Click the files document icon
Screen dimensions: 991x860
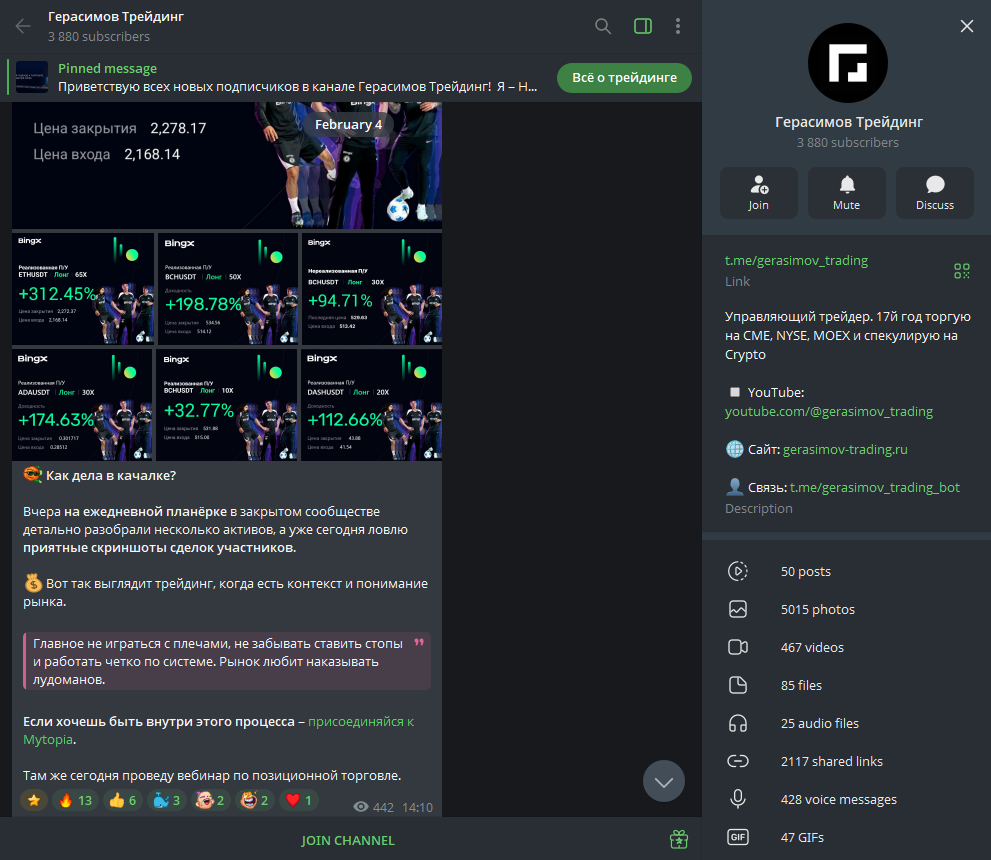pos(738,685)
